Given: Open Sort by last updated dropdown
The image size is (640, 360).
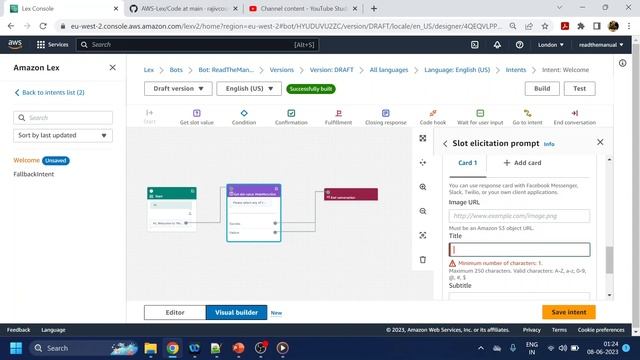Looking at the screenshot, I should (63, 135).
